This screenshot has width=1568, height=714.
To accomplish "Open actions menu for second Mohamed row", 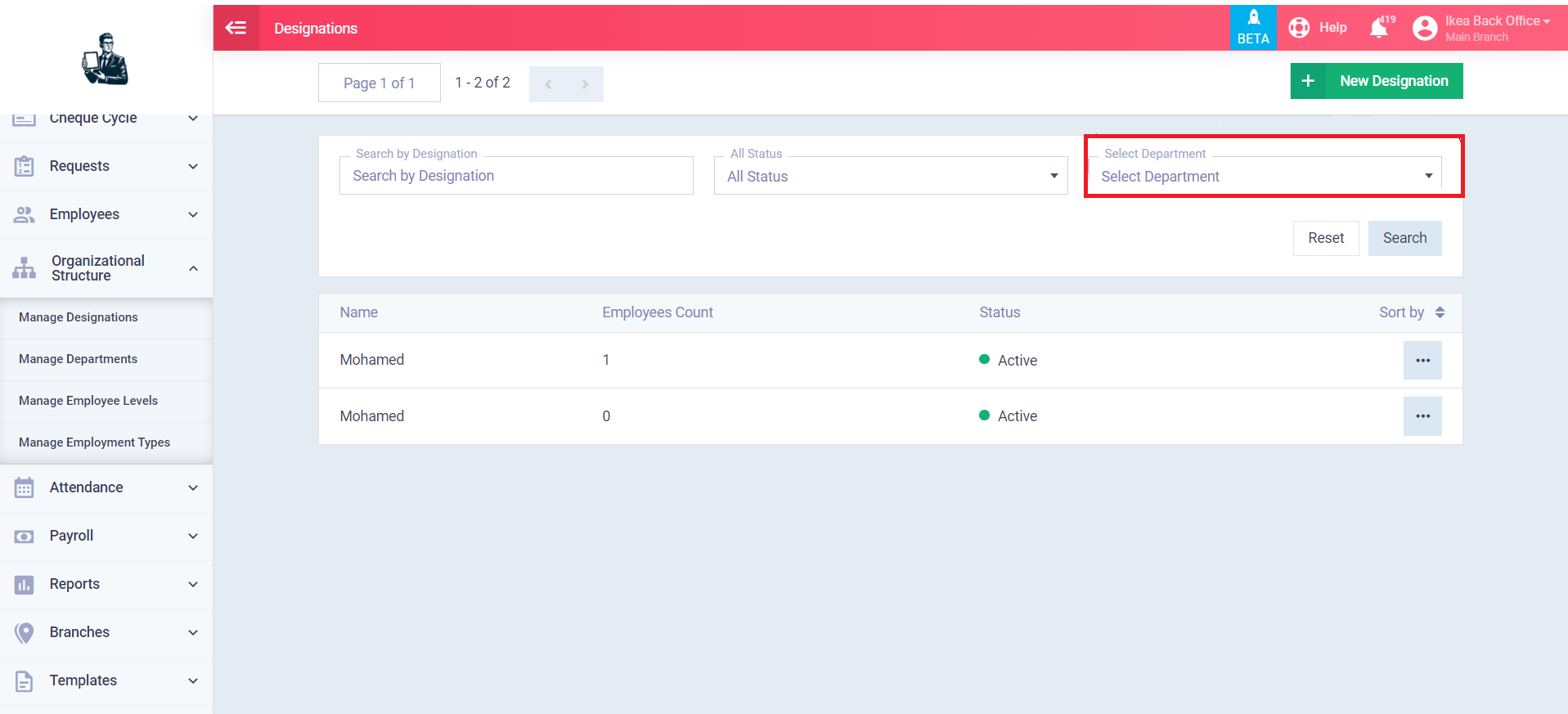I will pyautogui.click(x=1422, y=416).
